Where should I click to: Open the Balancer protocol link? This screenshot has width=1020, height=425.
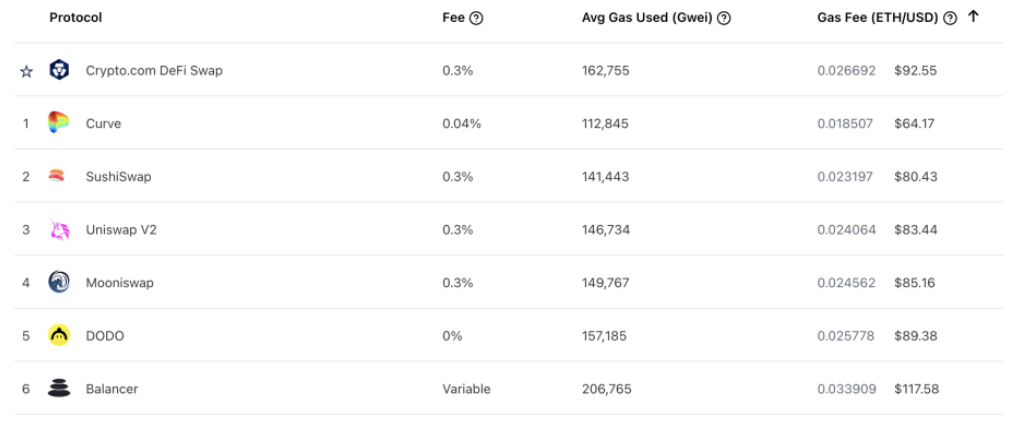tap(112, 389)
